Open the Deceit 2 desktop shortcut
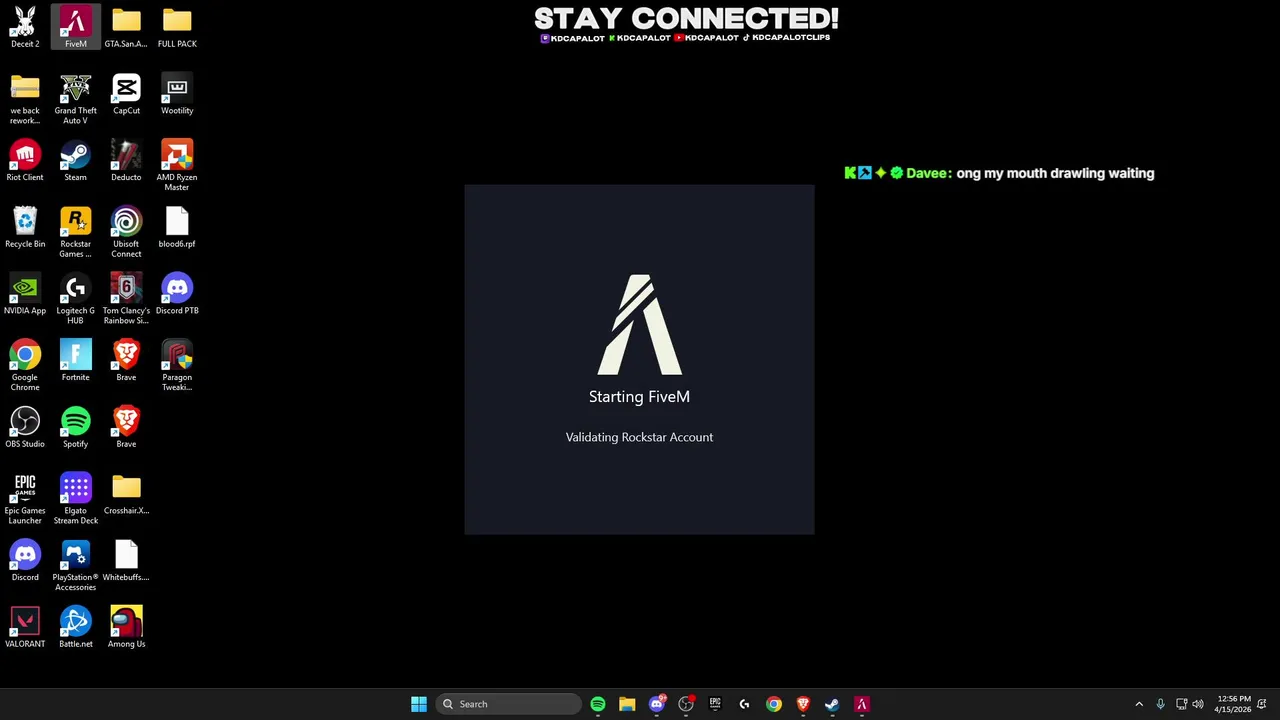 [25, 27]
